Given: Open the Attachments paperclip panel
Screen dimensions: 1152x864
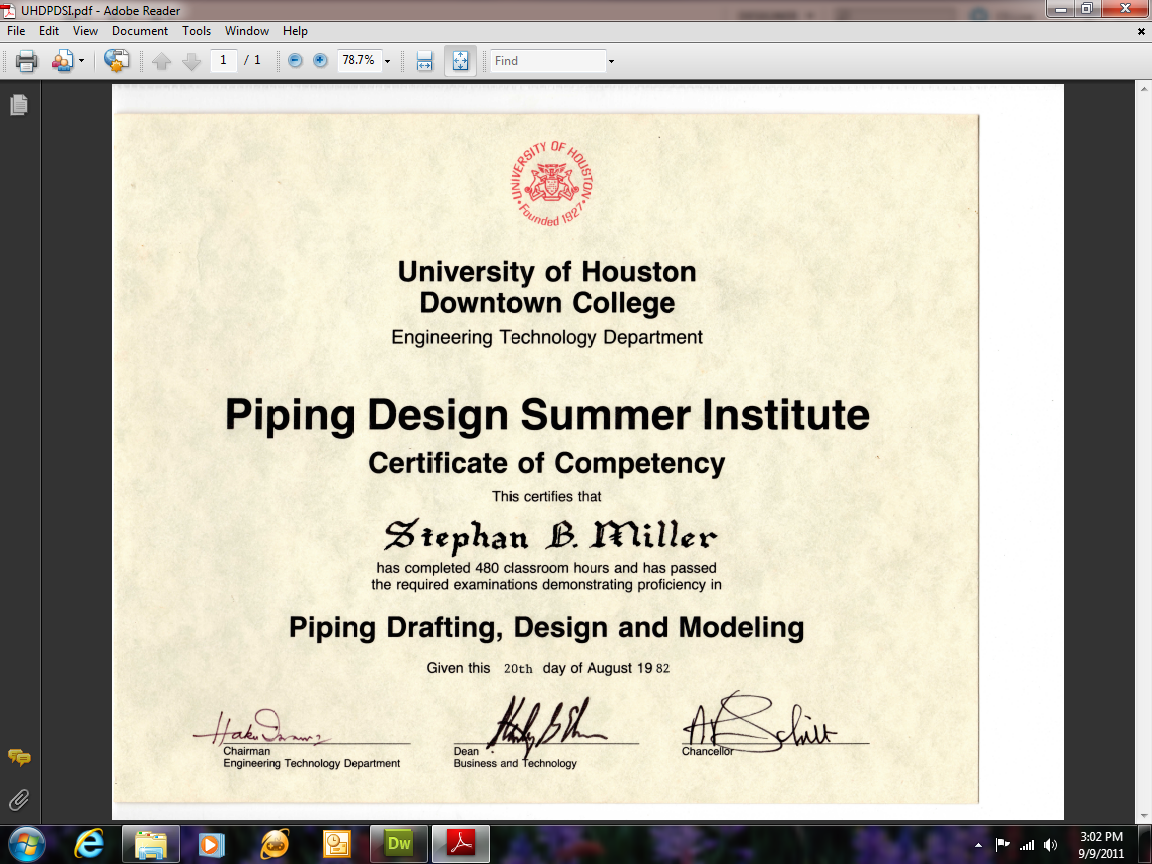Looking at the screenshot, I should [19, 799].
